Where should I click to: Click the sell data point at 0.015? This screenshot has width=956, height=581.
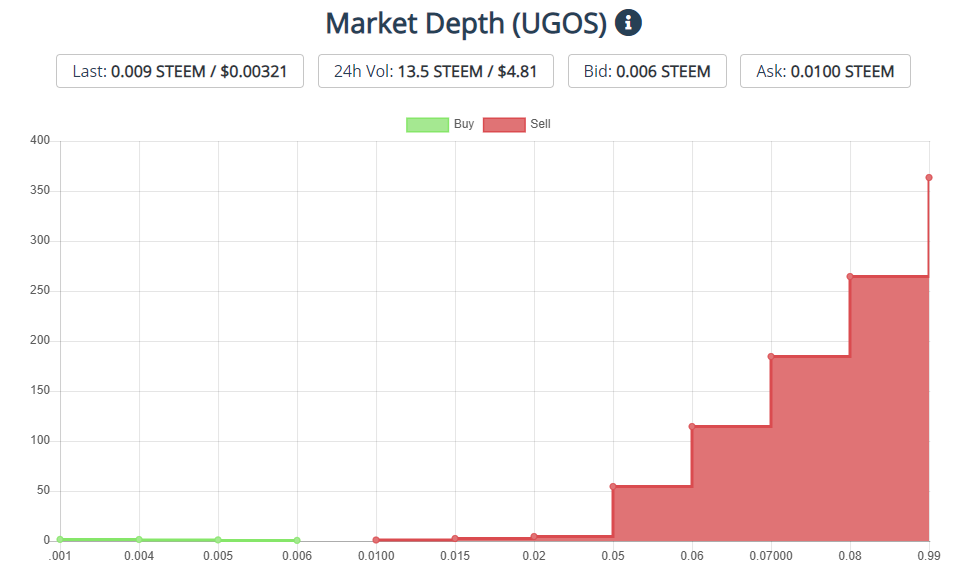pyautogui.click(x=455, y=539)
